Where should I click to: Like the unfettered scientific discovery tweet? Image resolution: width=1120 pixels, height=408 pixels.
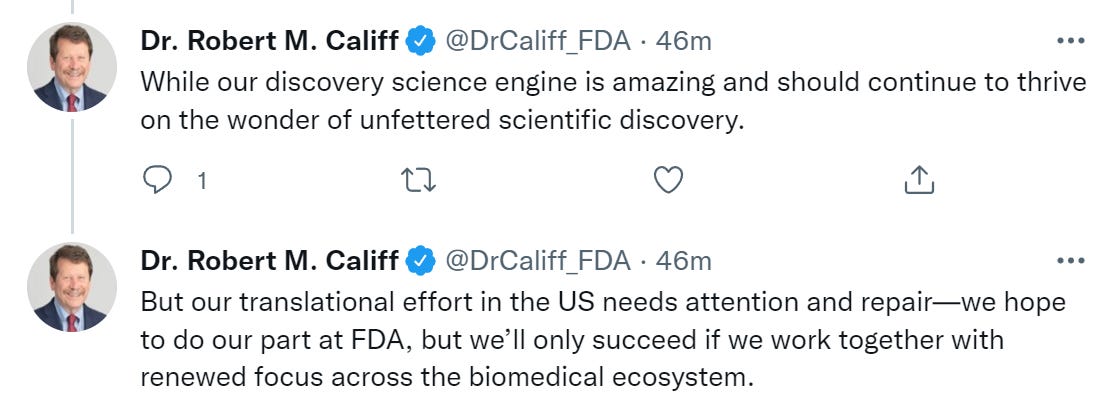pyautogui.click(x=668, y=180)
